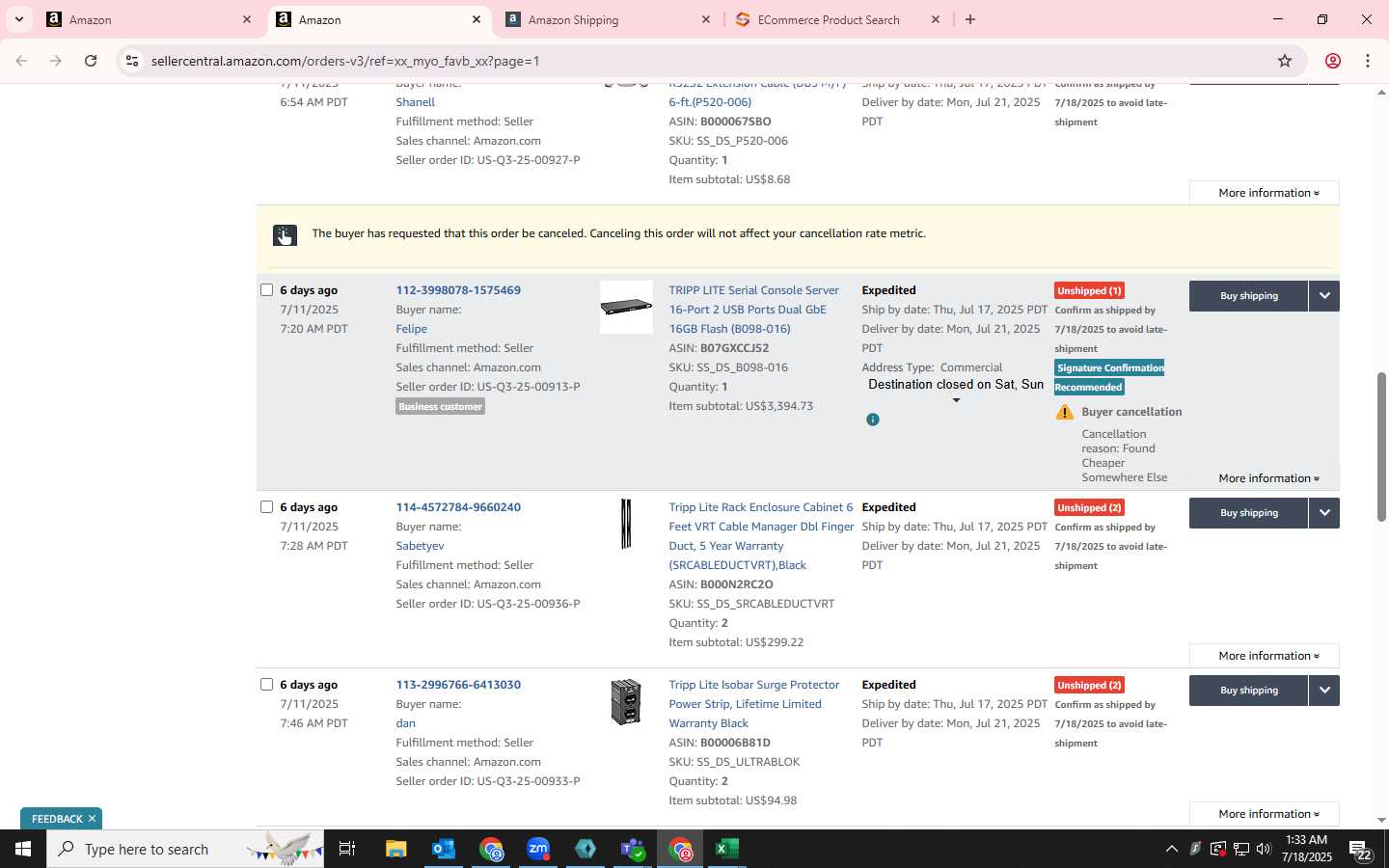Click the cancel-request banner icon
Image resolution: width=1389 pixels, height=868 pixels.
point(285,235)
